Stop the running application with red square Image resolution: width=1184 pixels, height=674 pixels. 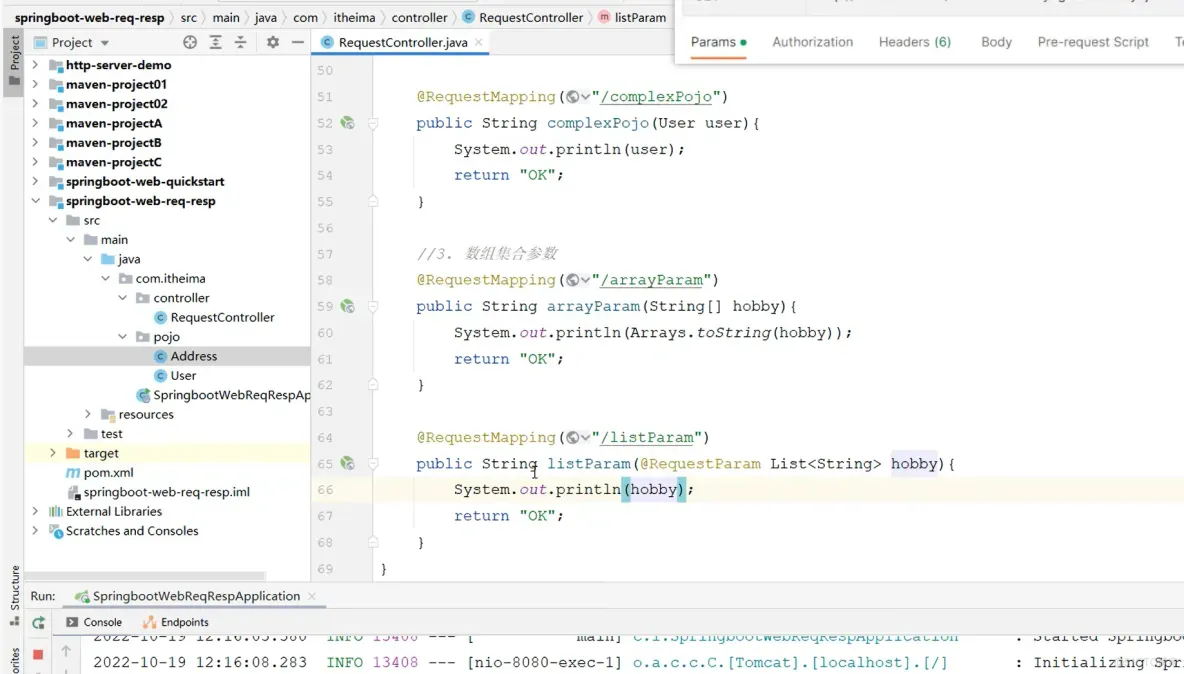click(x=38, y=654)
